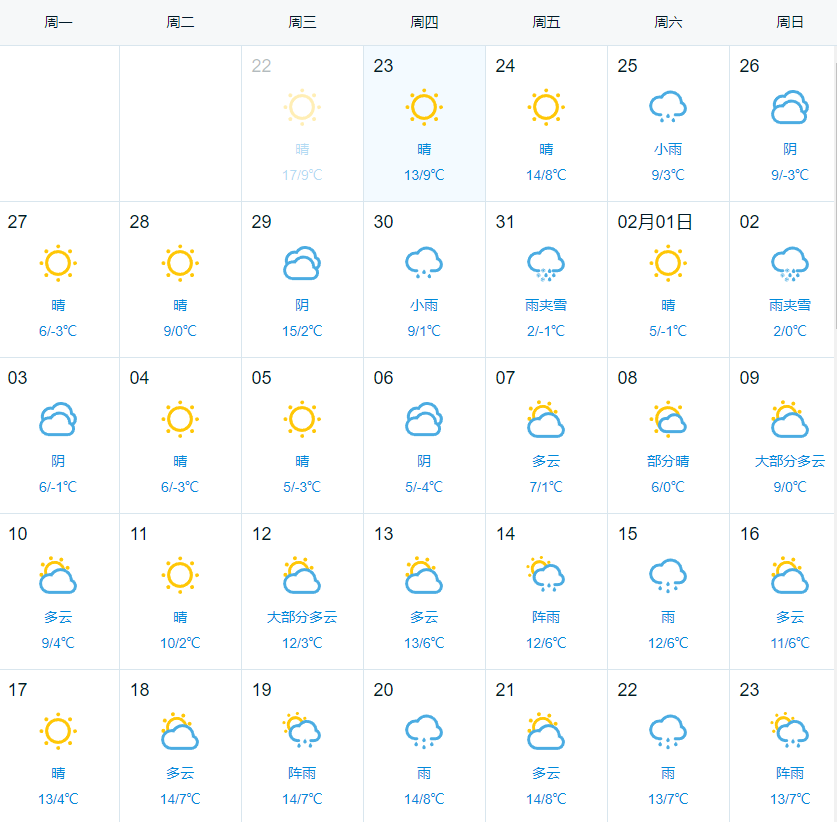Click the shower icon on day 14
837x822 pixels.
tap(546, 575)
